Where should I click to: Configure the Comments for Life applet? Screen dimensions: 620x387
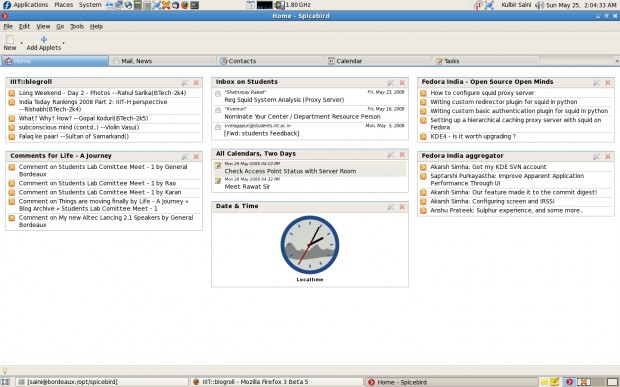(185, 157)
